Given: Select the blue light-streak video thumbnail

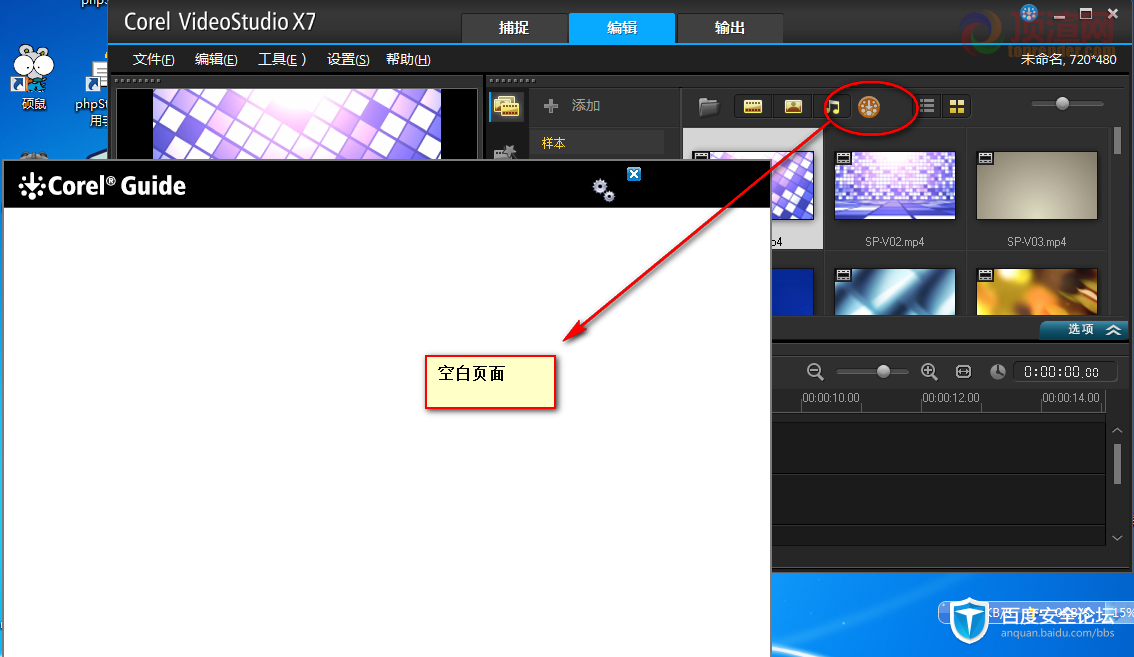Looking at the screenshot, I should (895, 292).
